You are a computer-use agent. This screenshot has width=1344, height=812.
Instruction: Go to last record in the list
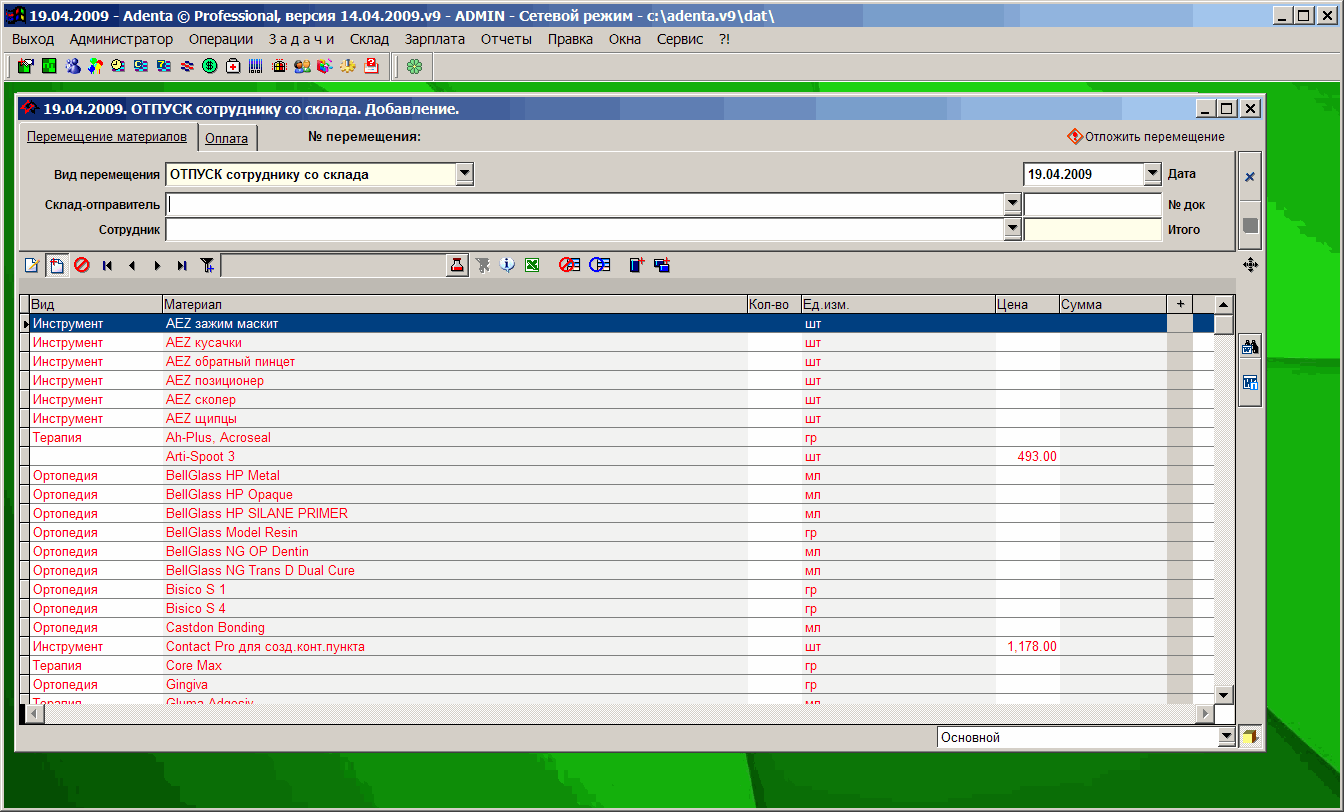pos(182,265)
